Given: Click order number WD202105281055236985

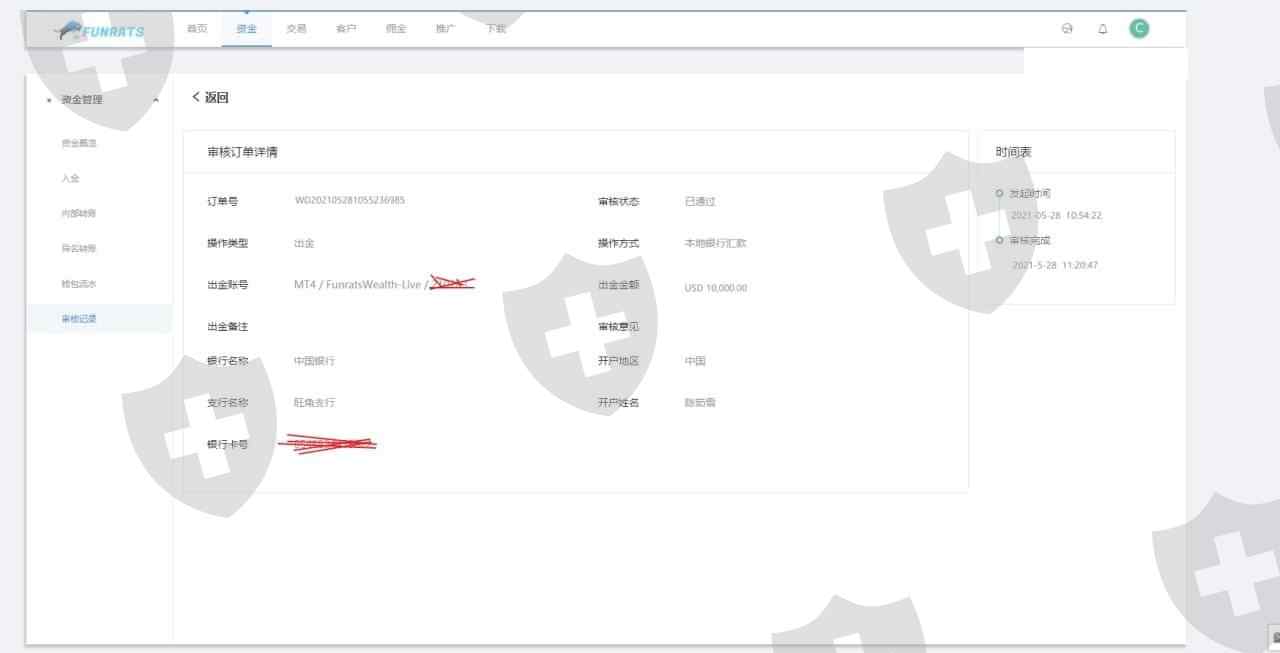Looking at the screenshot, I should [x=350, y=200].
